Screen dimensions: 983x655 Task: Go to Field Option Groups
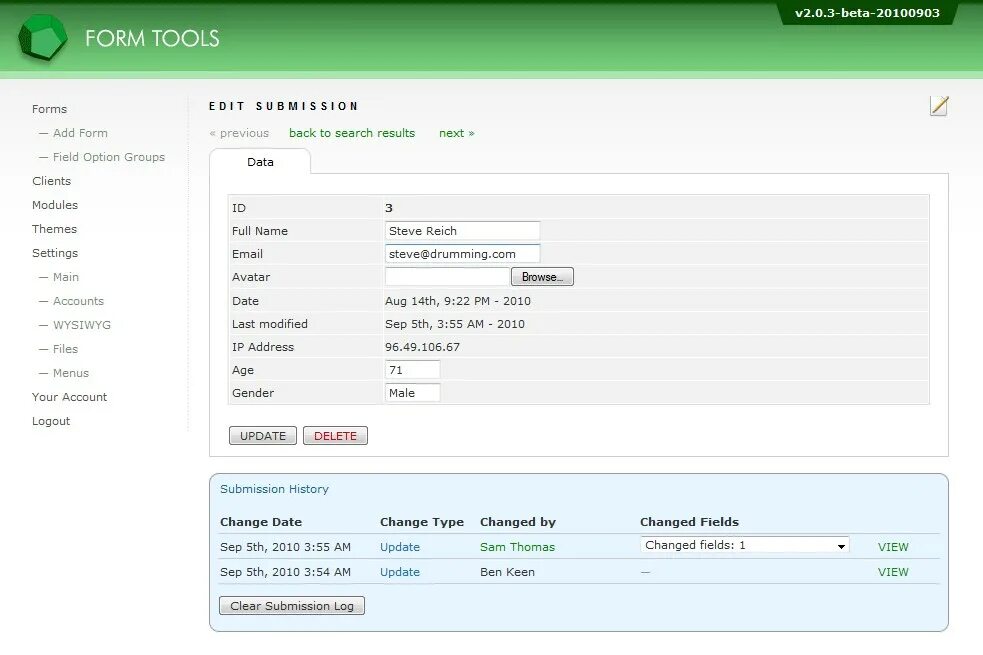109,157
